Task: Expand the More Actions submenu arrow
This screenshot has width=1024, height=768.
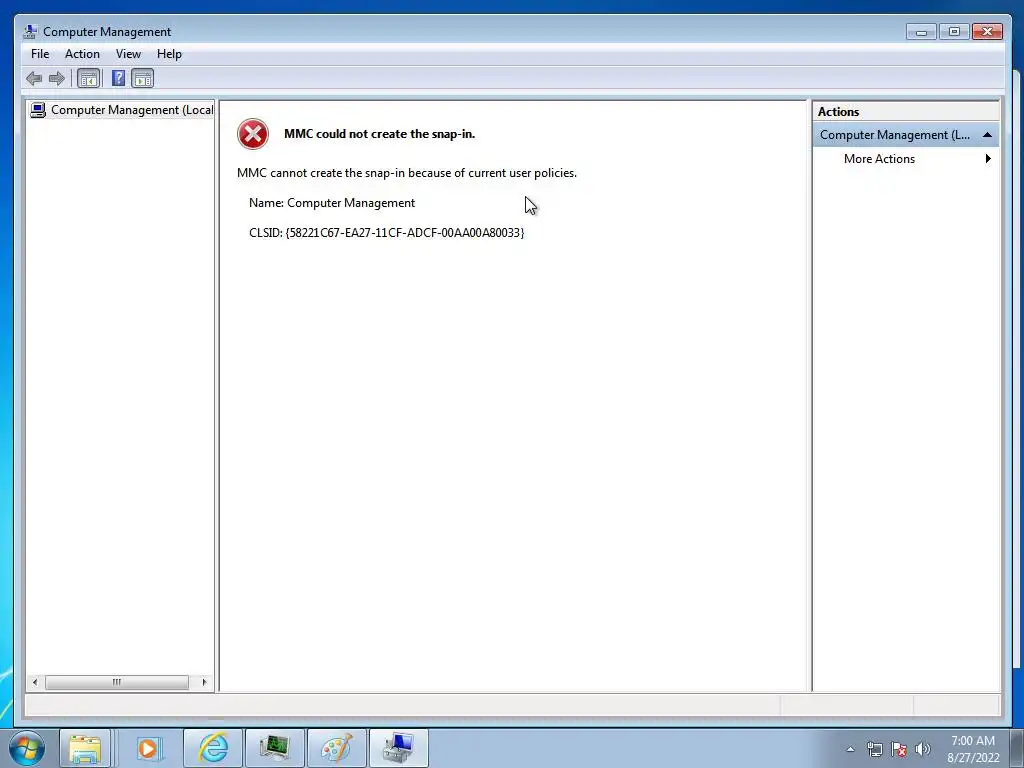Action: [x=988, y=159]
